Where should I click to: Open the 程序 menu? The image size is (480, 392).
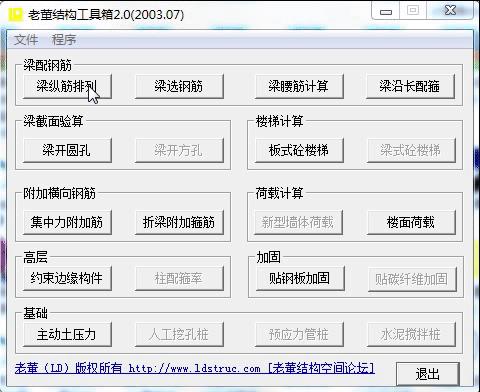click(x=64, y=40)
